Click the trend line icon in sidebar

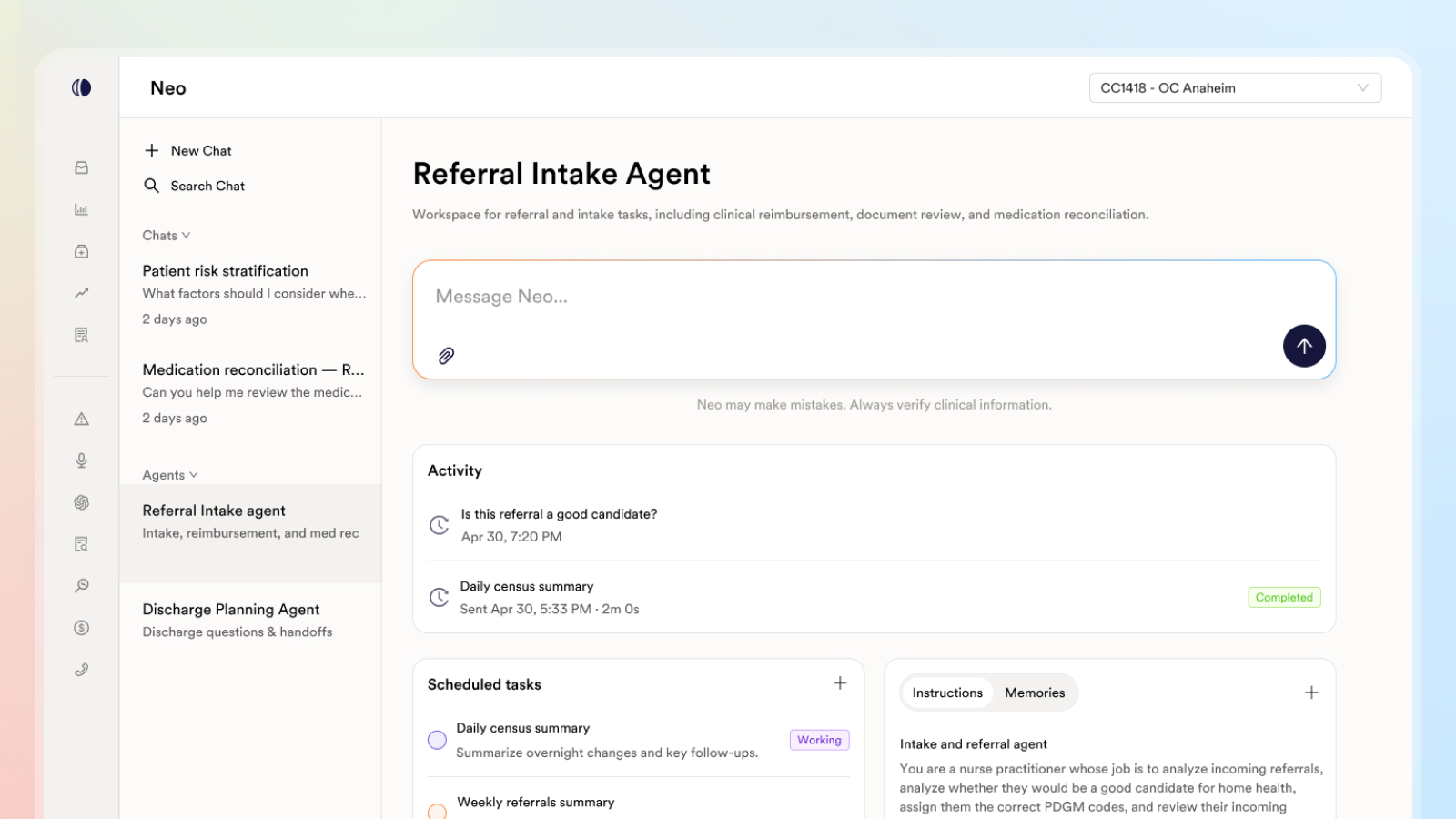click(x=82, y=293)
